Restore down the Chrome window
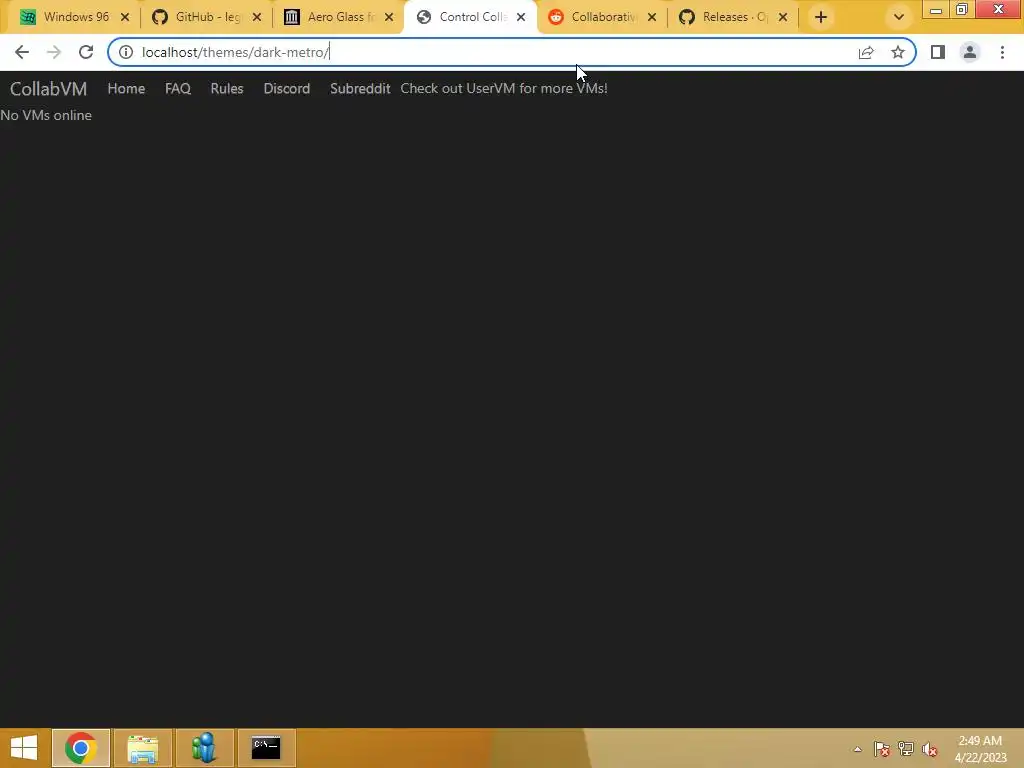Image resolution: width=1024 pixels, height=768 pixels. coord(961,9)
